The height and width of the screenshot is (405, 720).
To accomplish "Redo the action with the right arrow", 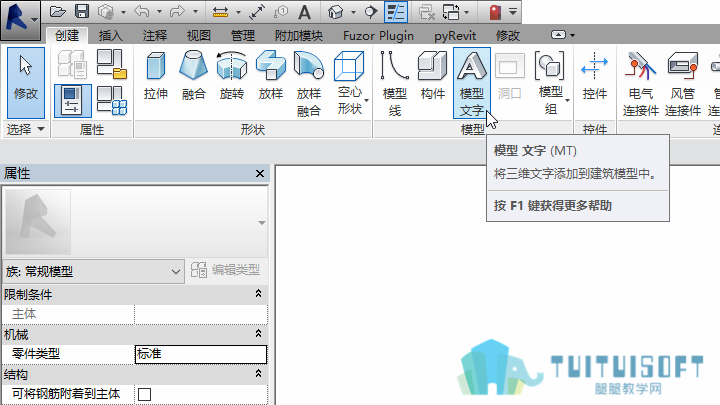I will click(177, 11).
